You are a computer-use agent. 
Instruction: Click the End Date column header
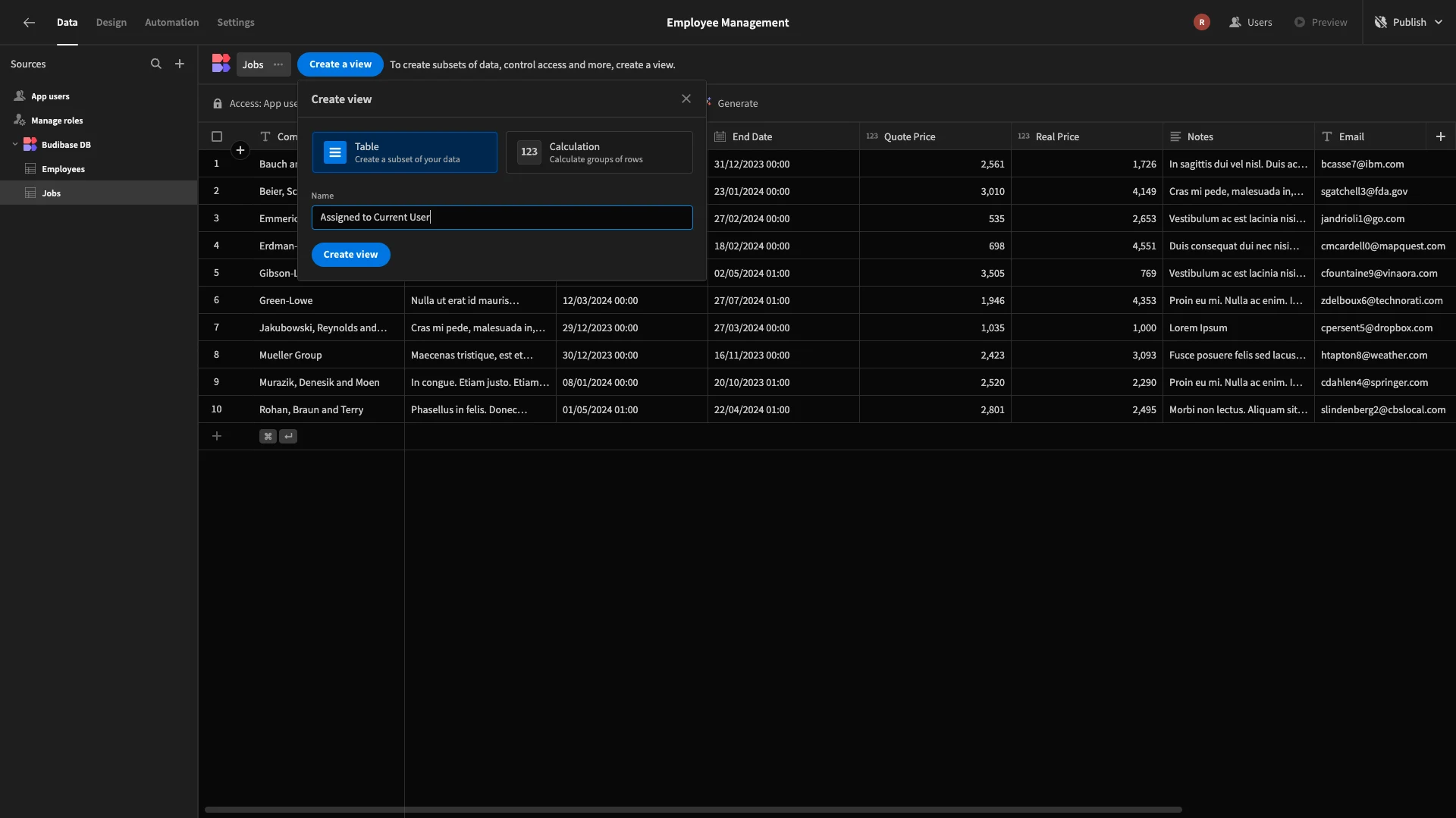(783, 136)
